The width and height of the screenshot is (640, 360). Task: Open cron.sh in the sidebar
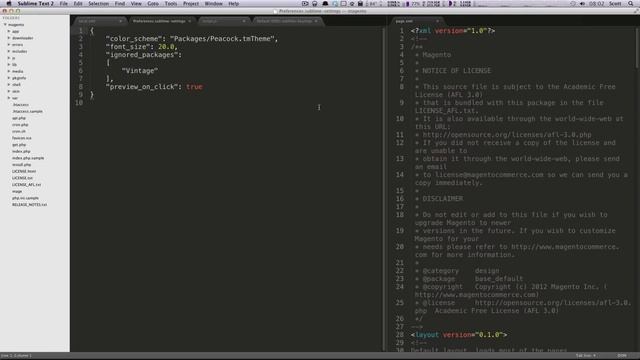tap(19, 131)
